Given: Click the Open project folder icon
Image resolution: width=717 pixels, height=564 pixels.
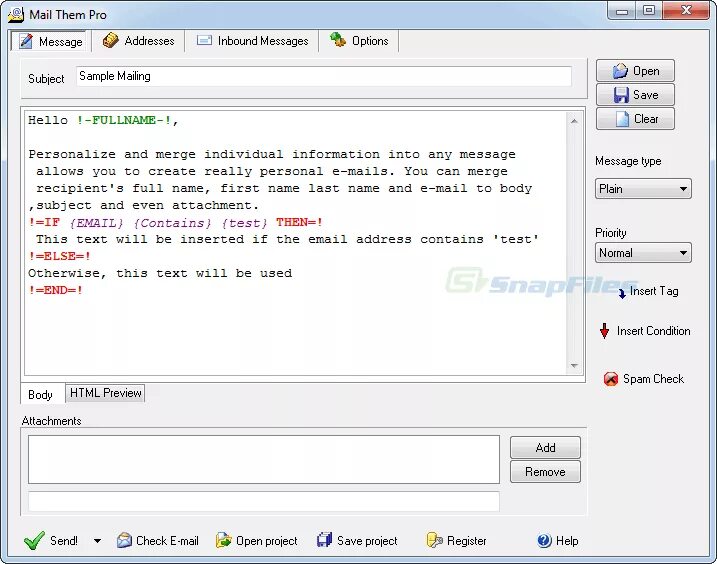Looking at the screenshot, I should pos(224,541).
